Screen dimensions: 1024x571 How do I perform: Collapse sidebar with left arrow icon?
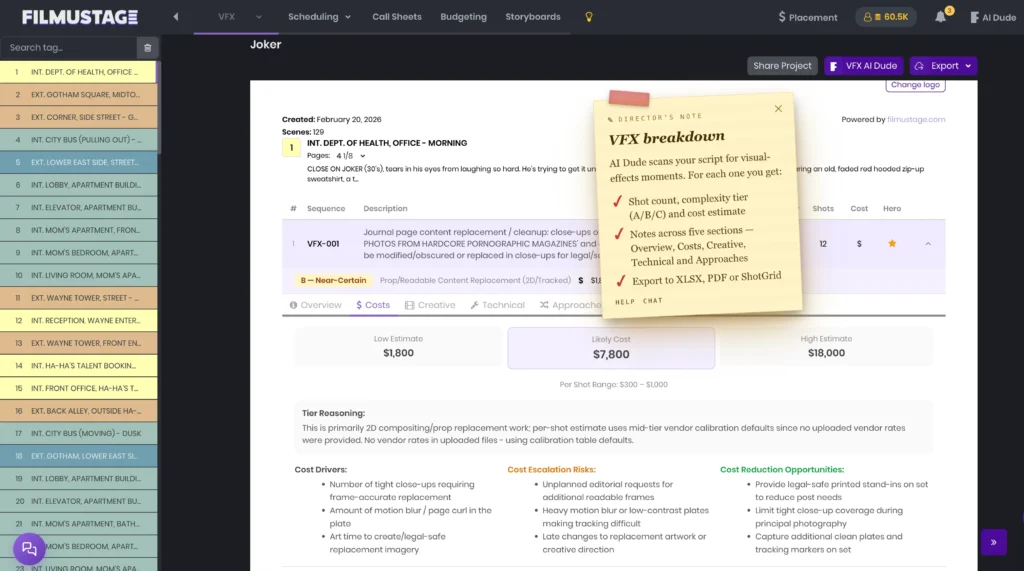pos(176,17)
